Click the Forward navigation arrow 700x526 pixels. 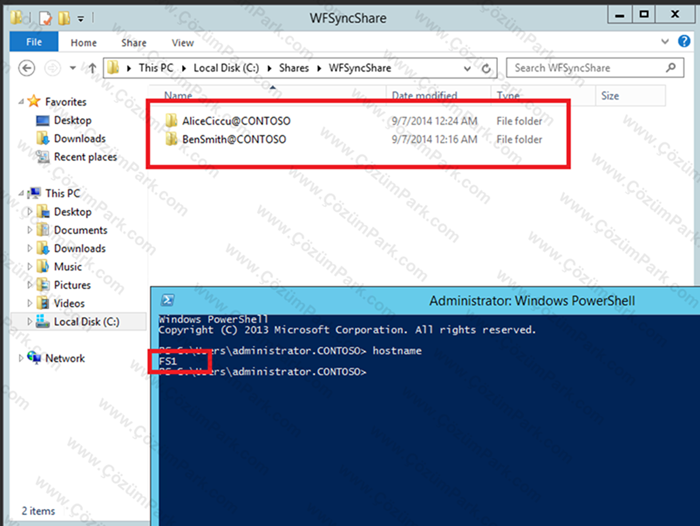tap(53, 68)
